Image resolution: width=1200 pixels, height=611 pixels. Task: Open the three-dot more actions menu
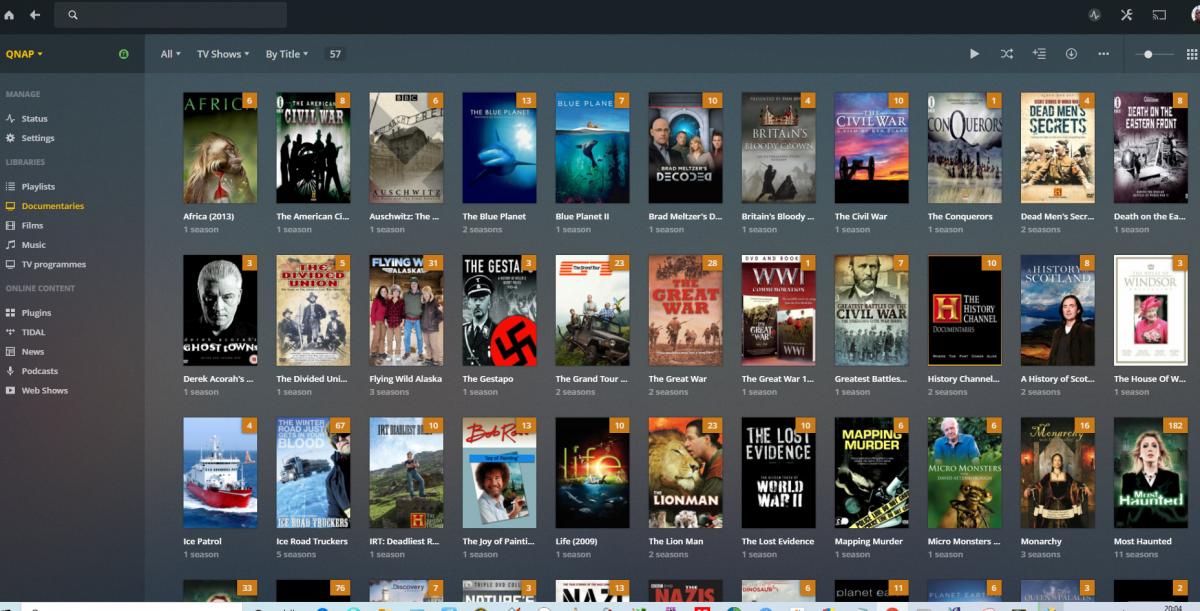coord(1104,54)
